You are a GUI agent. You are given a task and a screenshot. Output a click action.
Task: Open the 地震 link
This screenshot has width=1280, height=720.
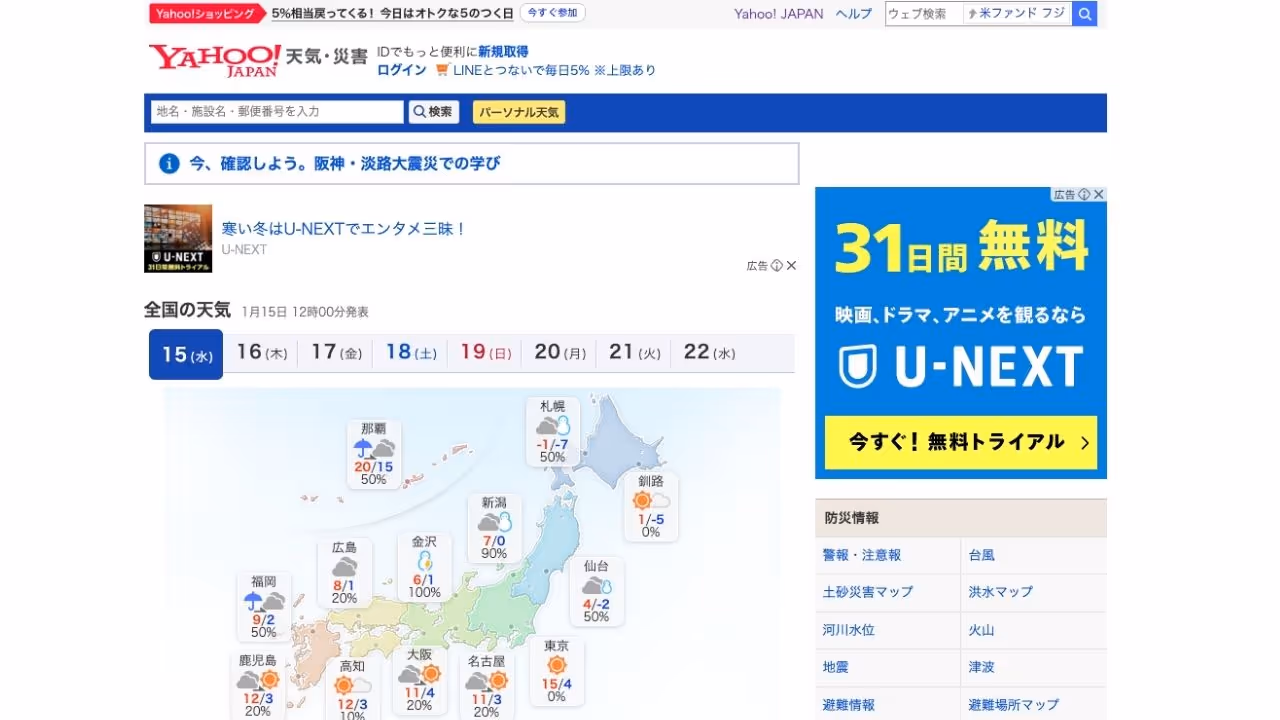click(x=836, y=667)
